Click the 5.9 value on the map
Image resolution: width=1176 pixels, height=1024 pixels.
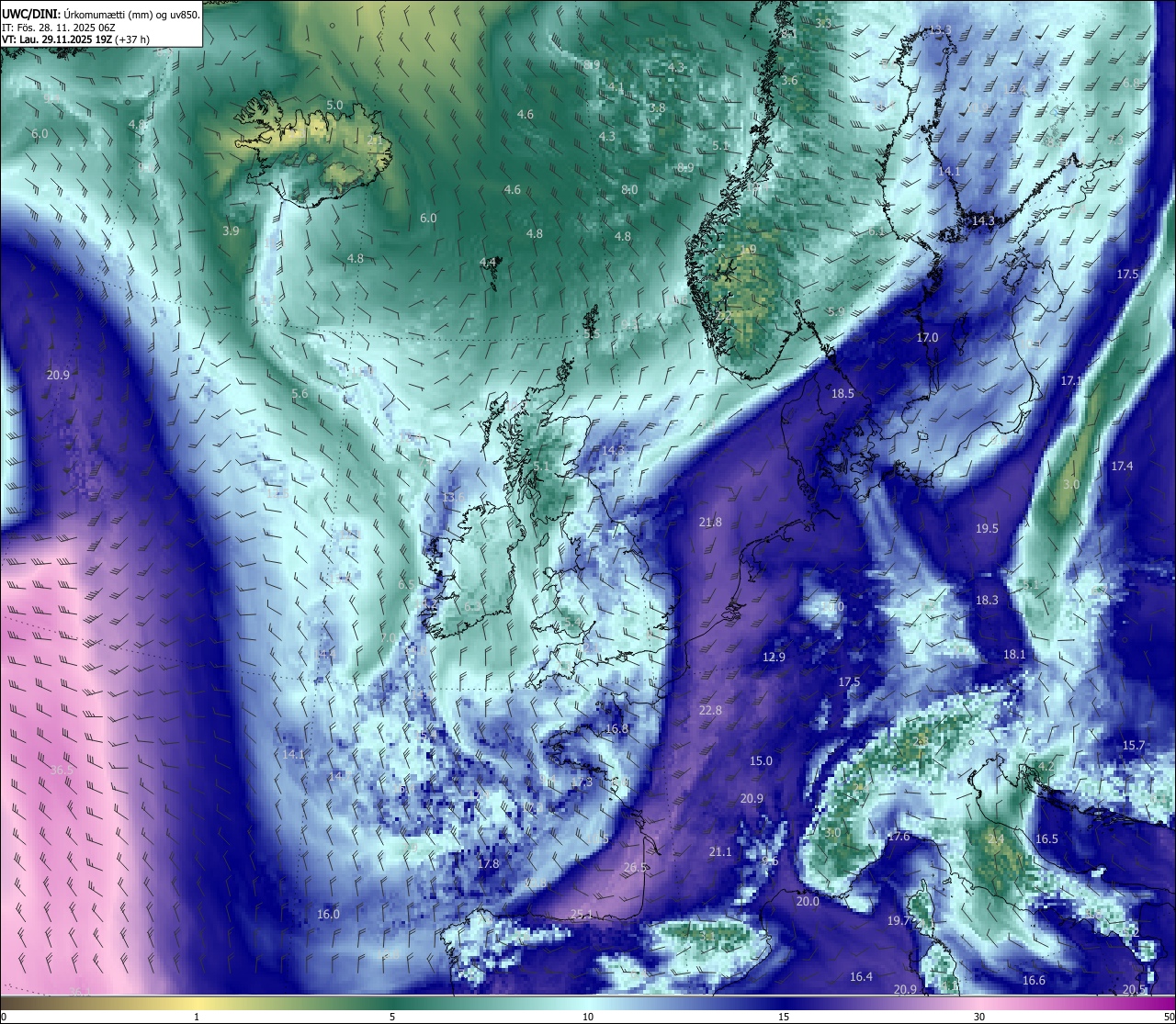835,312
